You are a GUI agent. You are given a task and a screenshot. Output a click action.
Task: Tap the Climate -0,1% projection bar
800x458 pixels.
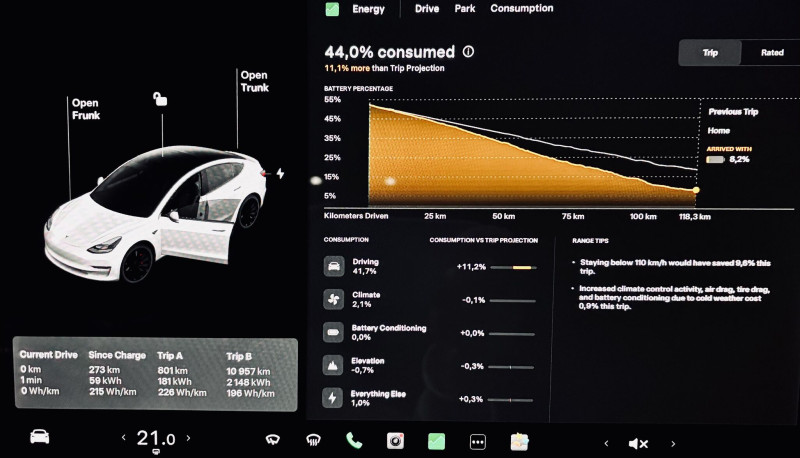[512, 300]
